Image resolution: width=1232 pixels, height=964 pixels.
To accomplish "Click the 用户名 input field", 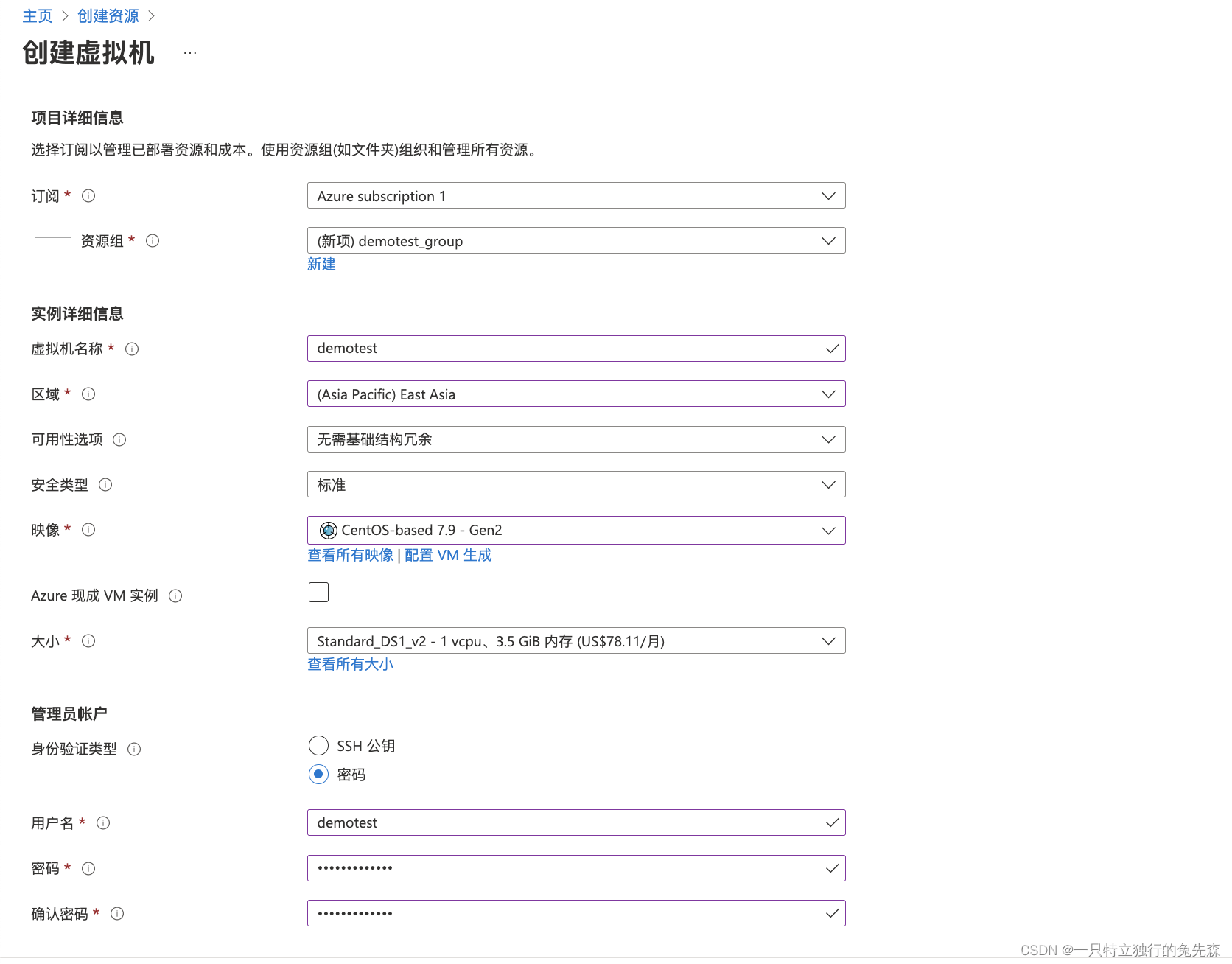I will tap(576, 823).
